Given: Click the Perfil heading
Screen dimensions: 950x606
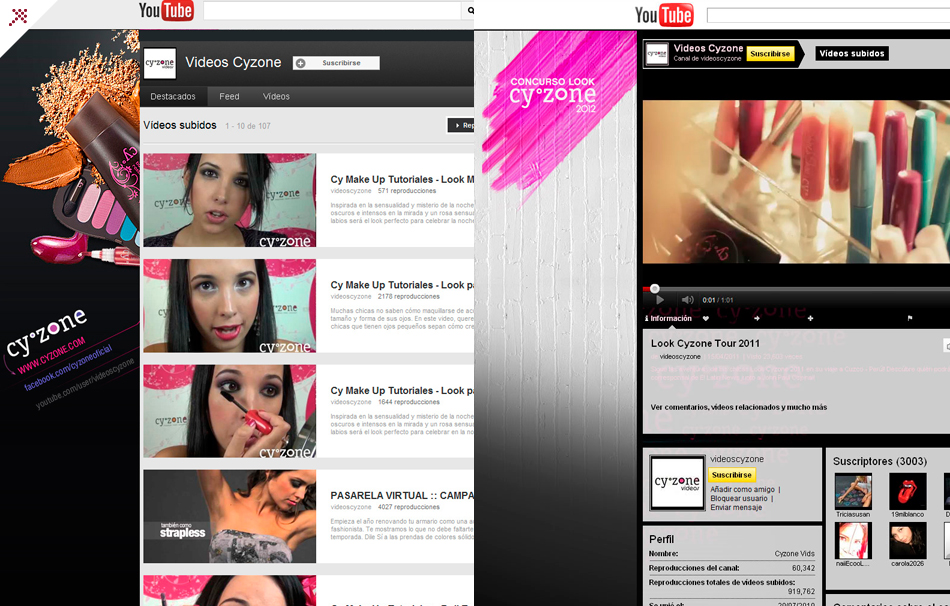Looking at the screenshot, I should click(662, 539).
